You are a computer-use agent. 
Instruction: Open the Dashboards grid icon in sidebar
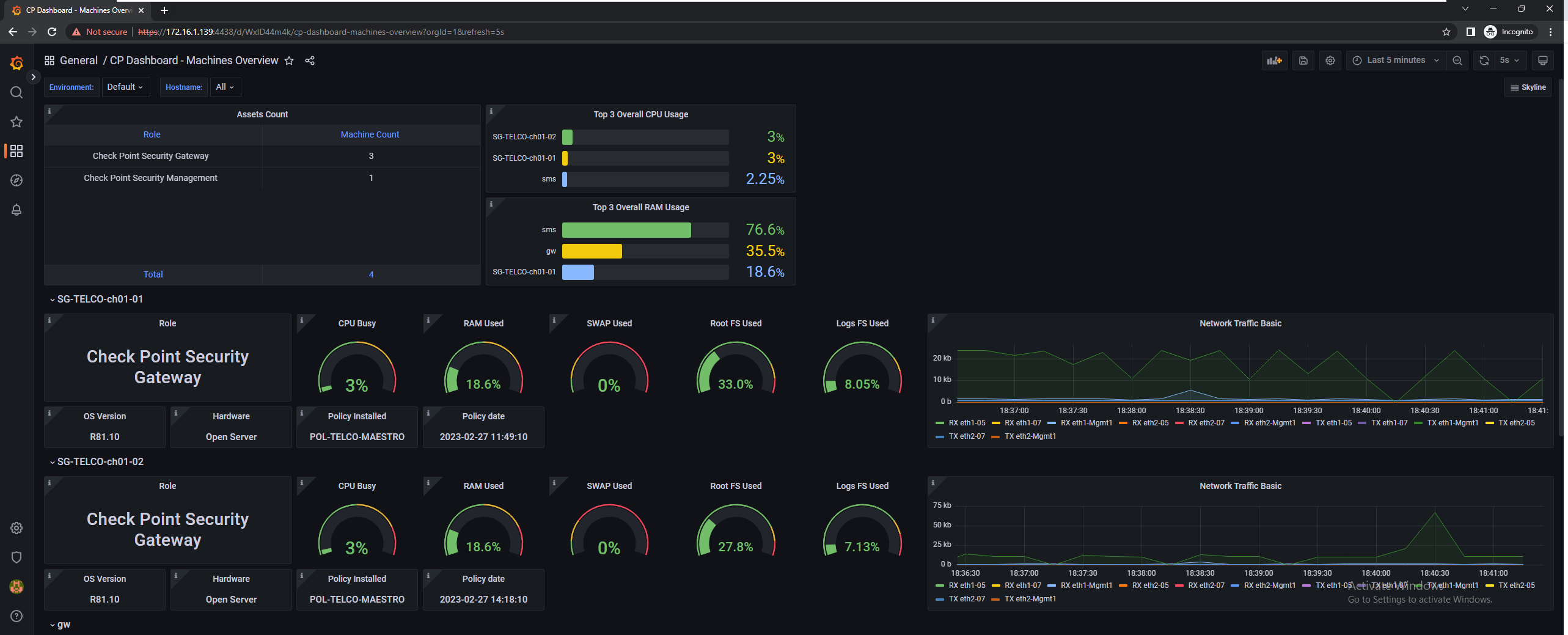click(x=16, y=151)
